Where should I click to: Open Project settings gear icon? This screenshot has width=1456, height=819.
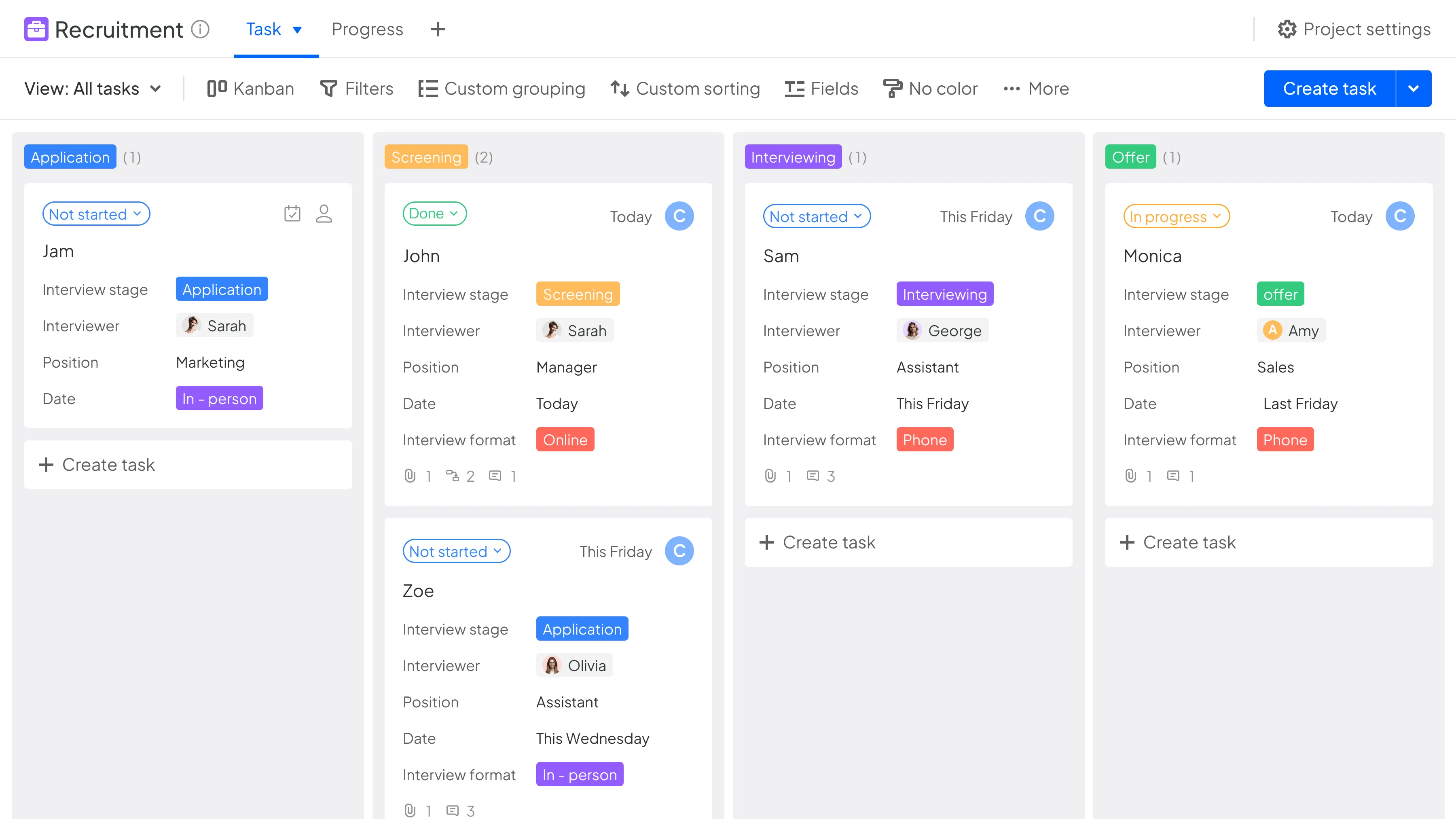(1287, 29)
